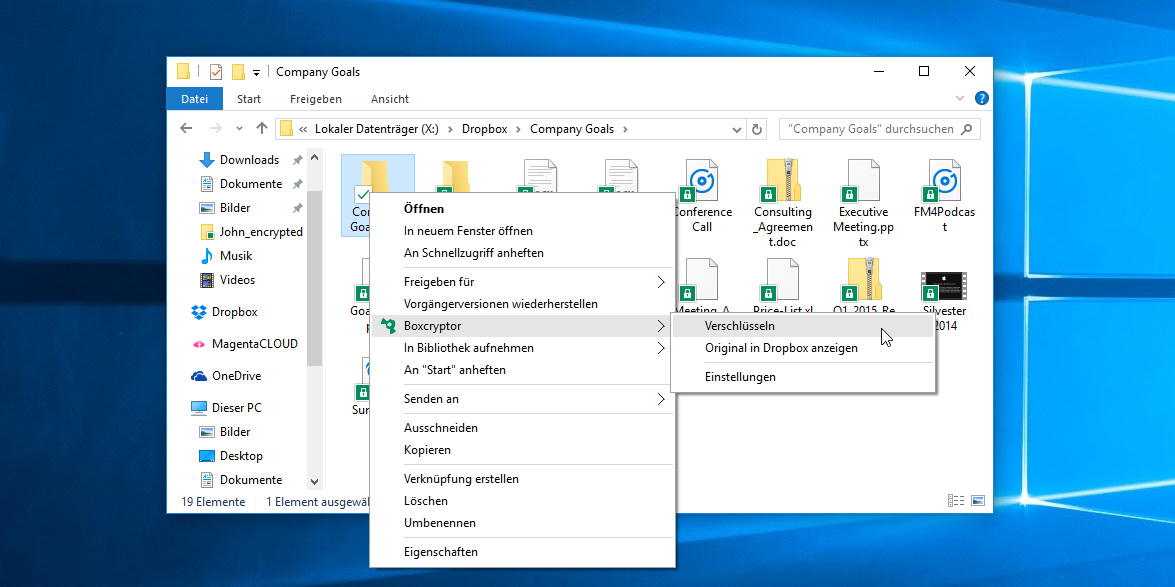
Task: Switch to the Ansicht ribbon tab
Action: click(390, 99)
